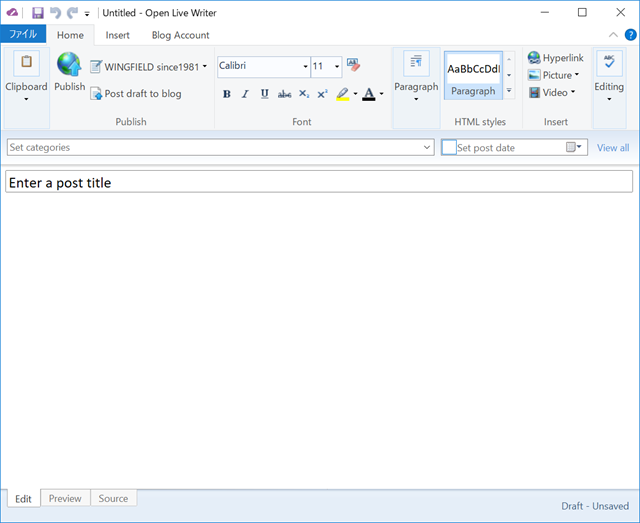The width and height of the screenshot is (640, 523).
Task: Click the clear formatting icon
Action: pyautogui.click(x=353, y=65)
